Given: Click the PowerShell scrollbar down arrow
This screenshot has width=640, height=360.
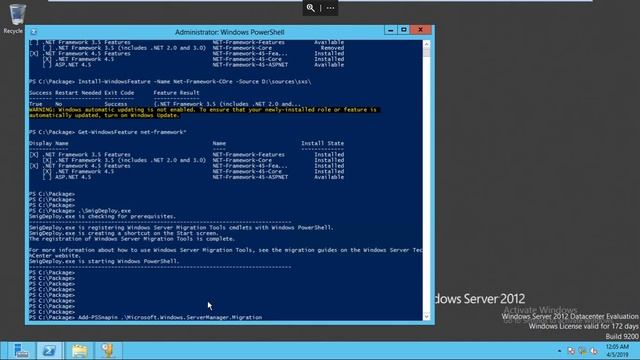Looking at the screenshot, I should click(x=427, y=316).
